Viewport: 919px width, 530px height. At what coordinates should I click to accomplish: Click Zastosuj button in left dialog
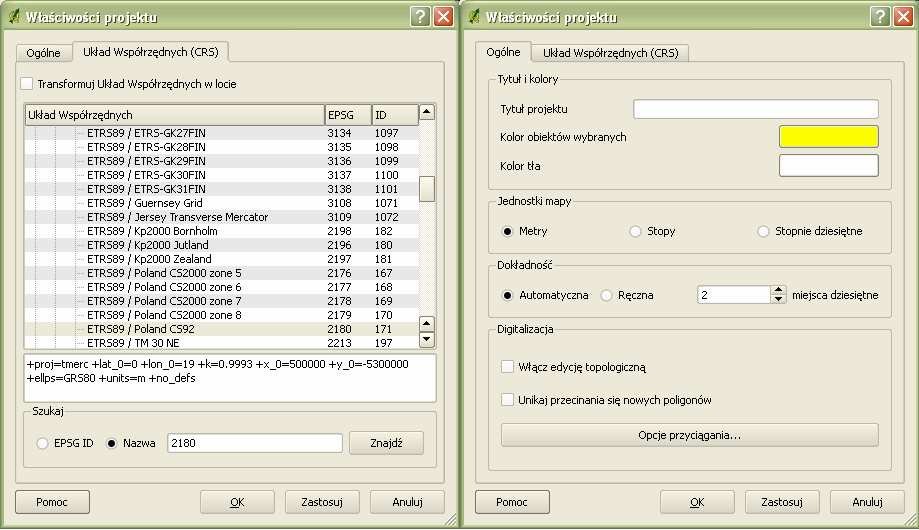coord(322,502)
